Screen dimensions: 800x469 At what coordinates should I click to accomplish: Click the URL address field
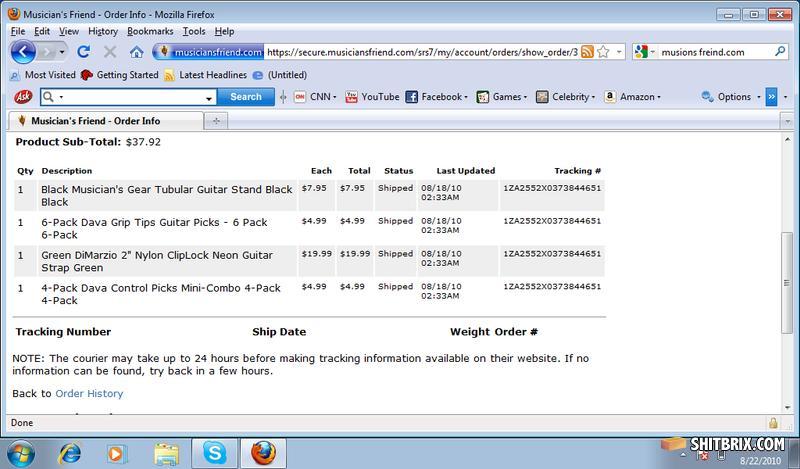(x=422, y=52)
